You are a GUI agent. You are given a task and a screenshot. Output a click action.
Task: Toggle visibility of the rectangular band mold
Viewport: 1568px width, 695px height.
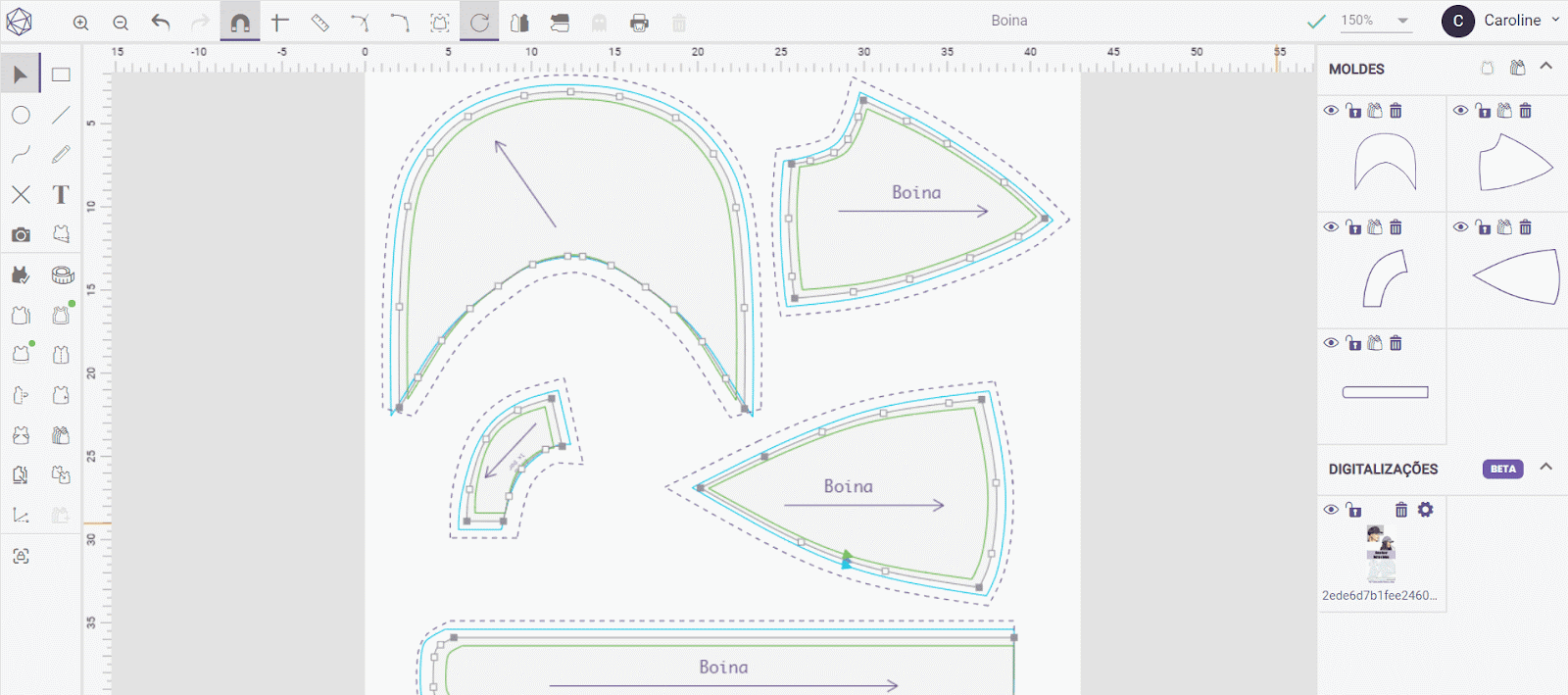[1331, 343]
